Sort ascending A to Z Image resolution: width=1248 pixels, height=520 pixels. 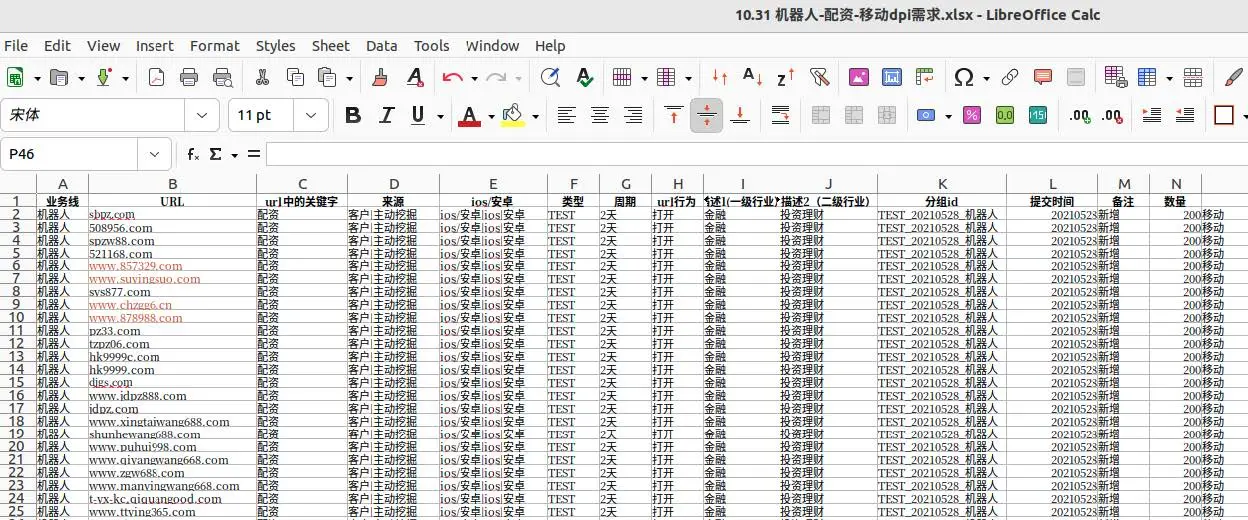click(x=753, y=77)
